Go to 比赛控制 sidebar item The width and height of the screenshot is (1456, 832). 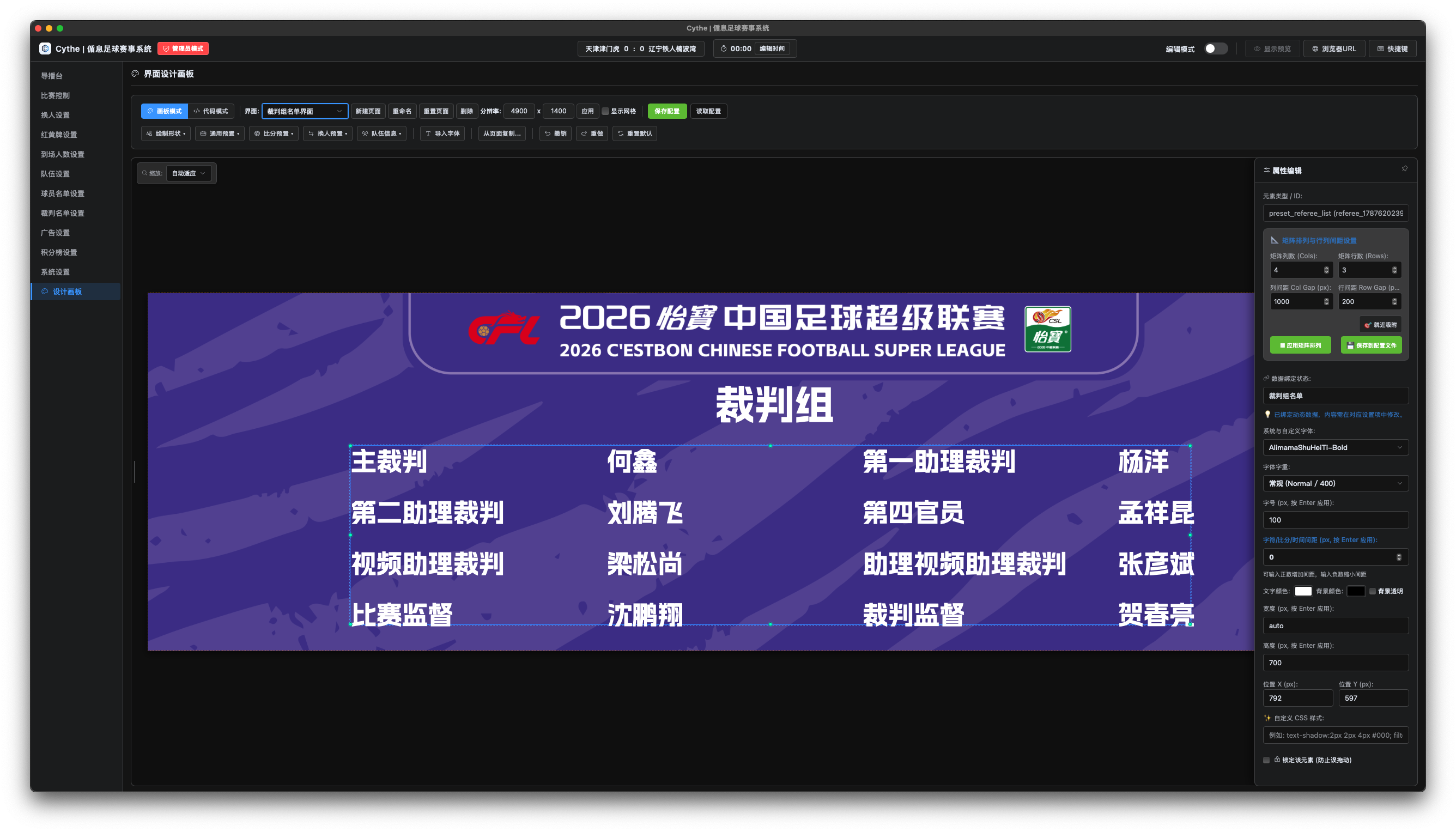tap(55, 95)
